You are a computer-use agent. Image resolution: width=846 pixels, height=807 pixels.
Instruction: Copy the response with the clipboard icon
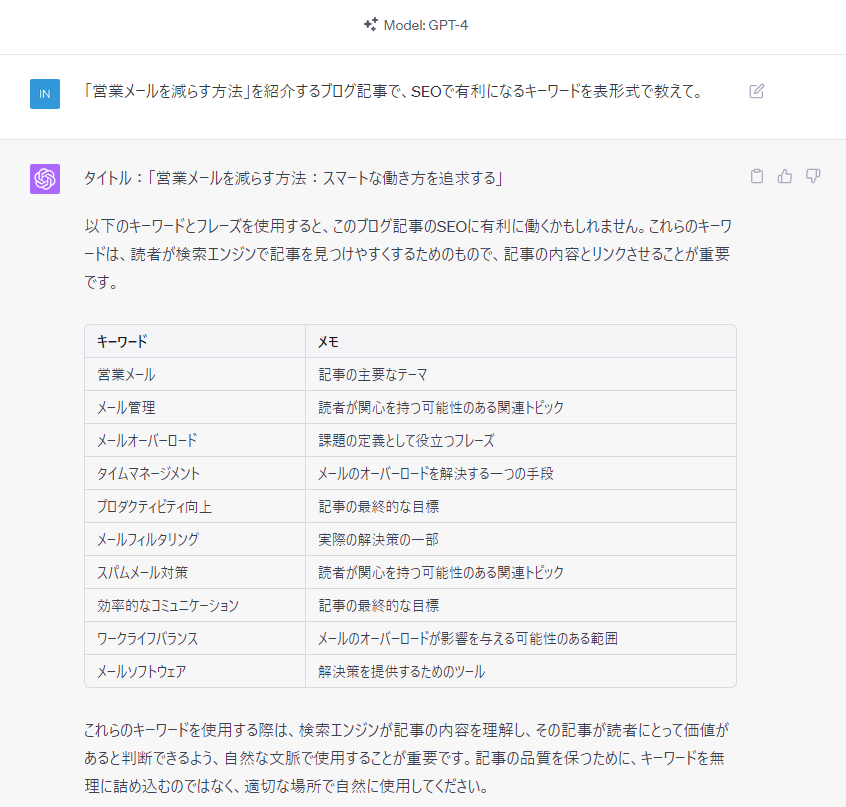[x=756, y=176]
